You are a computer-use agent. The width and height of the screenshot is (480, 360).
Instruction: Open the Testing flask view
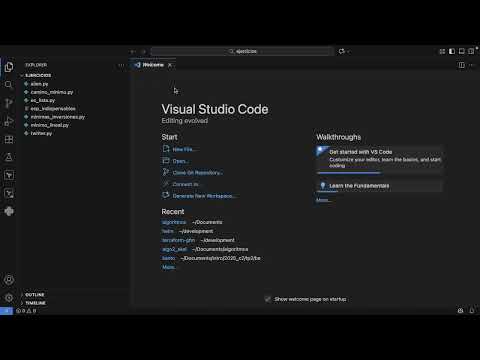click(x=9, y=157)
